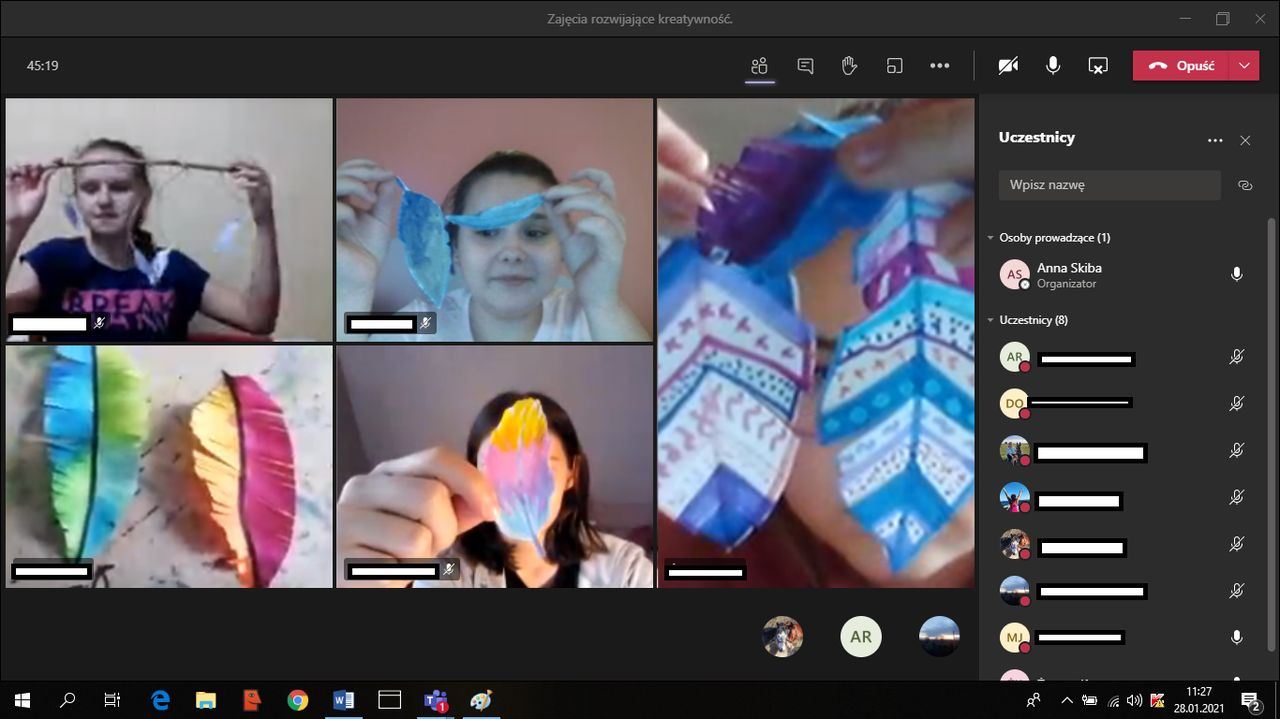Copy the meeting join link icon
The image size is (1280, 719).
(1245, 185)
